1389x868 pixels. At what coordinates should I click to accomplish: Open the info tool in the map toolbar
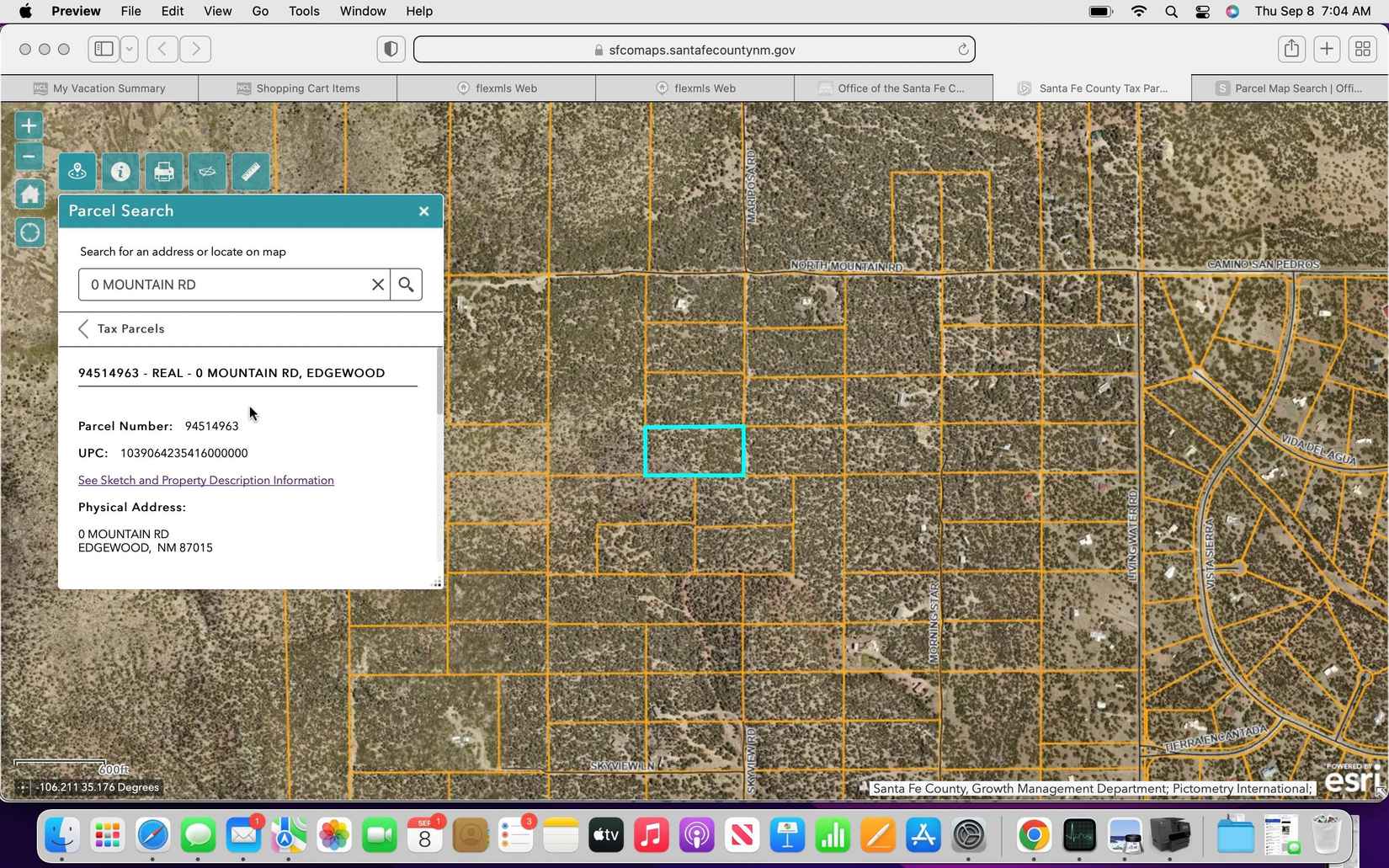[120, 172]
